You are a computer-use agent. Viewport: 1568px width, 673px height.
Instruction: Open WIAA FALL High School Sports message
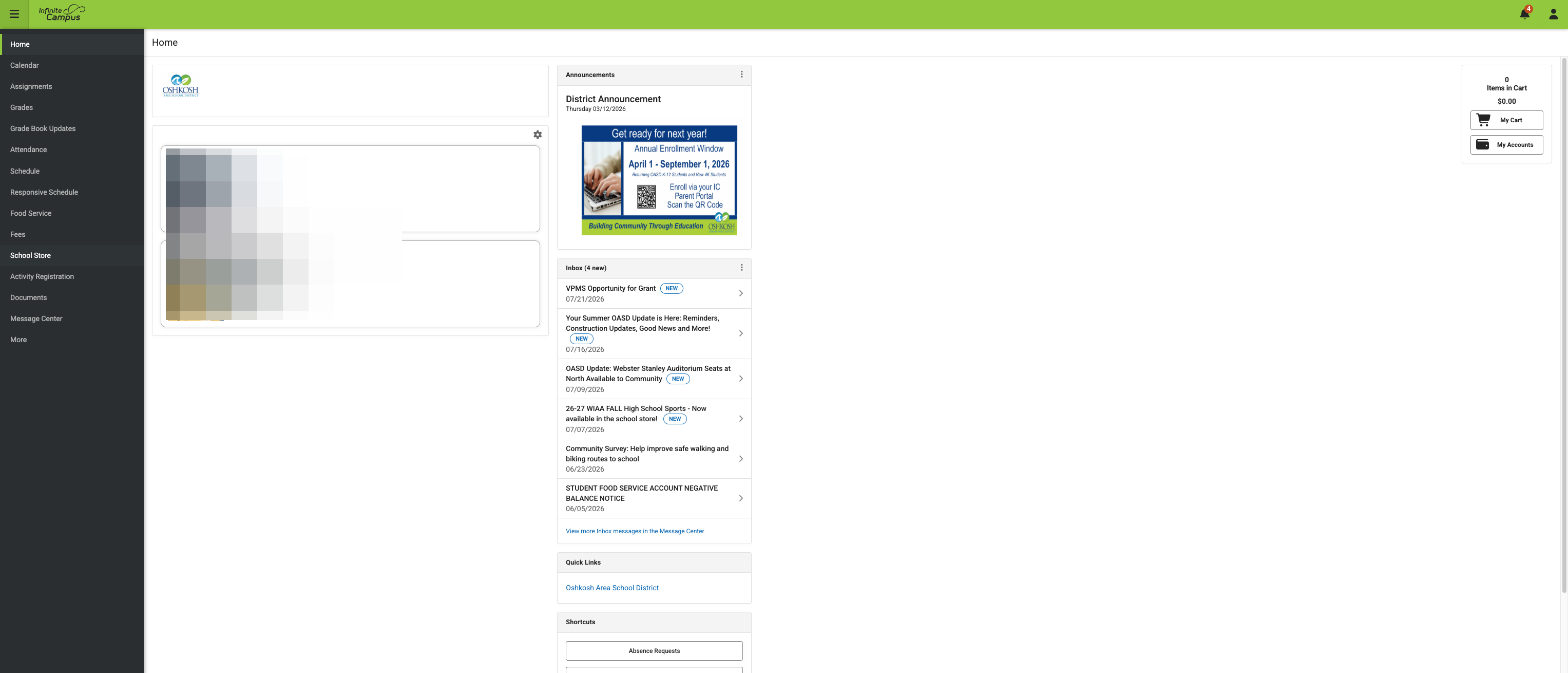654,419
